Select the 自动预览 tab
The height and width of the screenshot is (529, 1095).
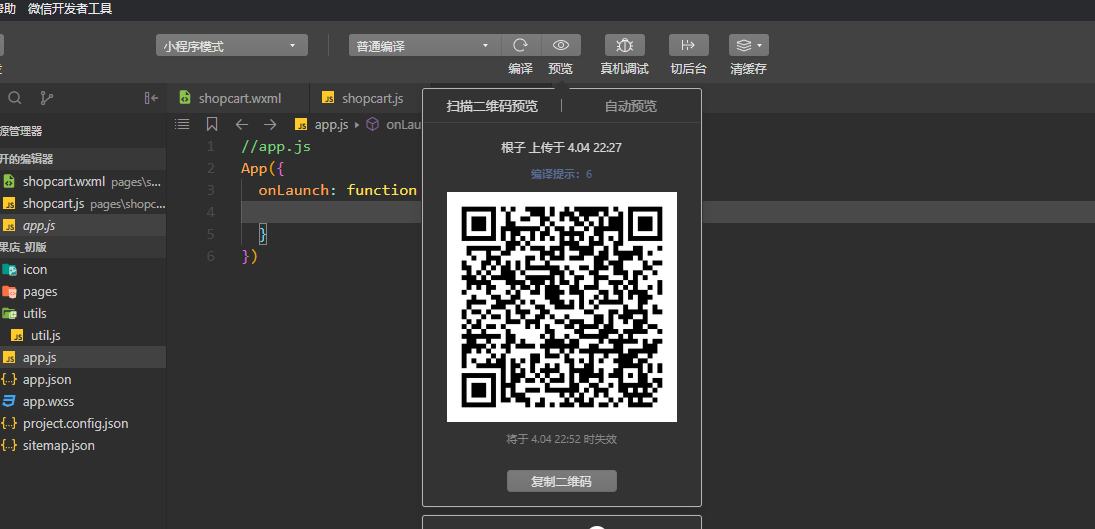coord(631,106)
